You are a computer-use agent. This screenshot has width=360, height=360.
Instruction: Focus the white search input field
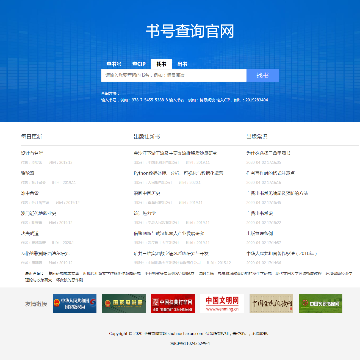tap(174, 75)
